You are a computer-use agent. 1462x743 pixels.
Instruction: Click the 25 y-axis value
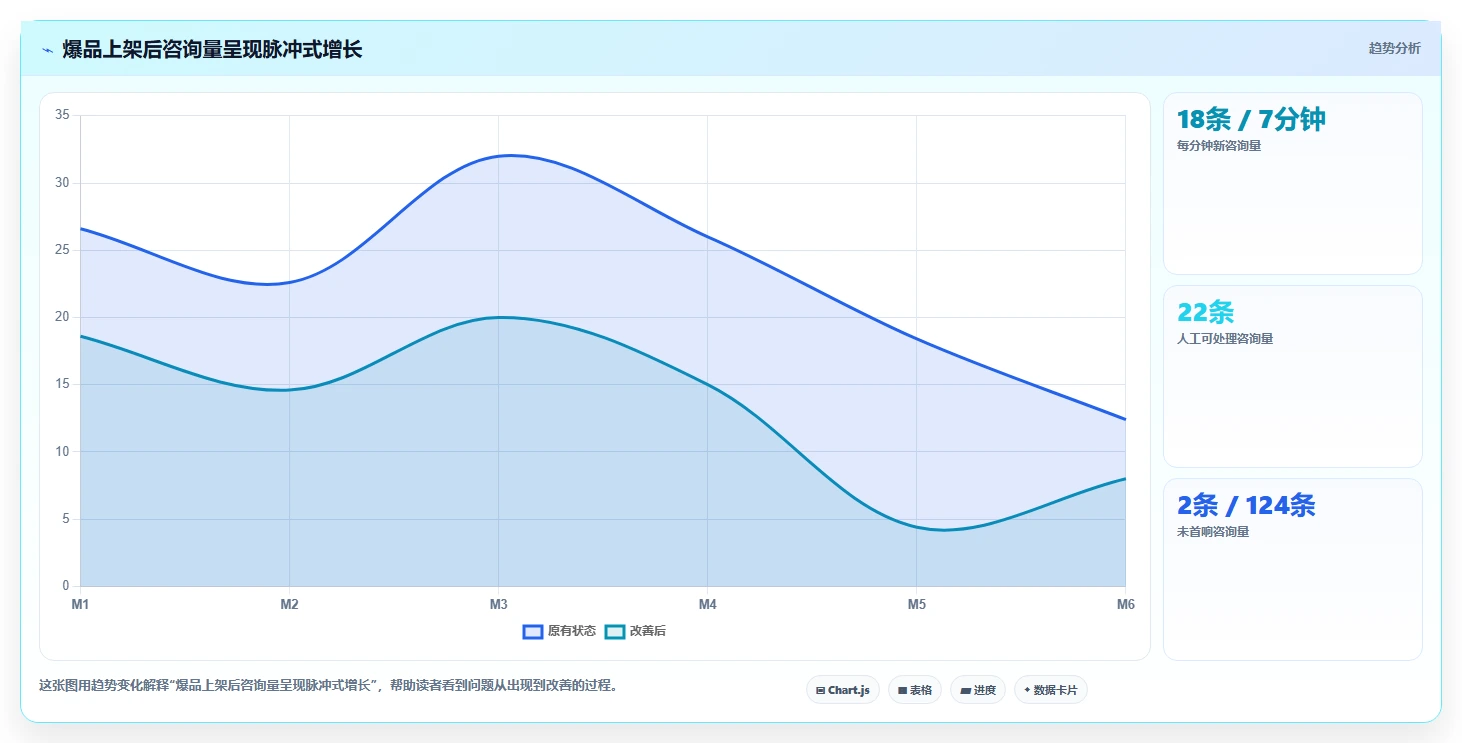62,249
